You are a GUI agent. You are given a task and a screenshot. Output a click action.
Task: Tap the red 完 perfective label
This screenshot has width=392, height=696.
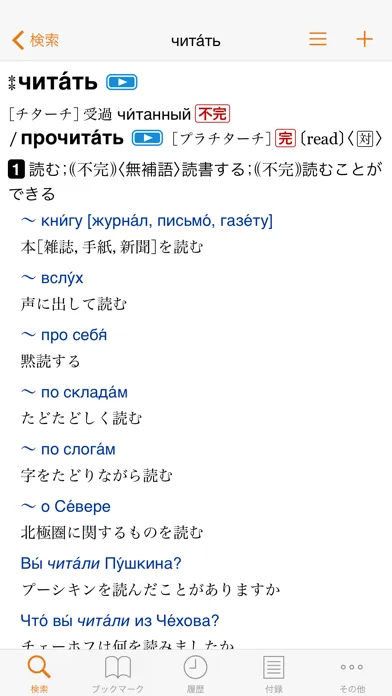point(285,138)
